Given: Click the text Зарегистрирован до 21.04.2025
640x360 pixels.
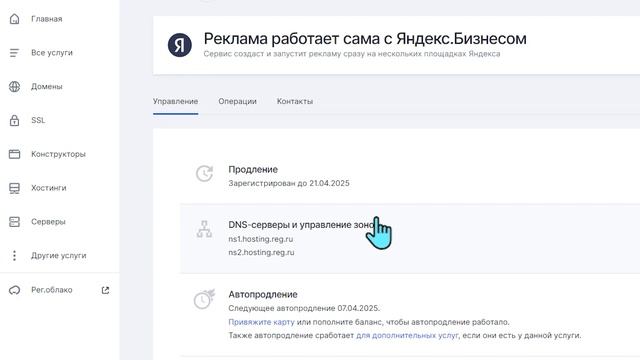Looking at the screenshot, I should click(289, 183).
